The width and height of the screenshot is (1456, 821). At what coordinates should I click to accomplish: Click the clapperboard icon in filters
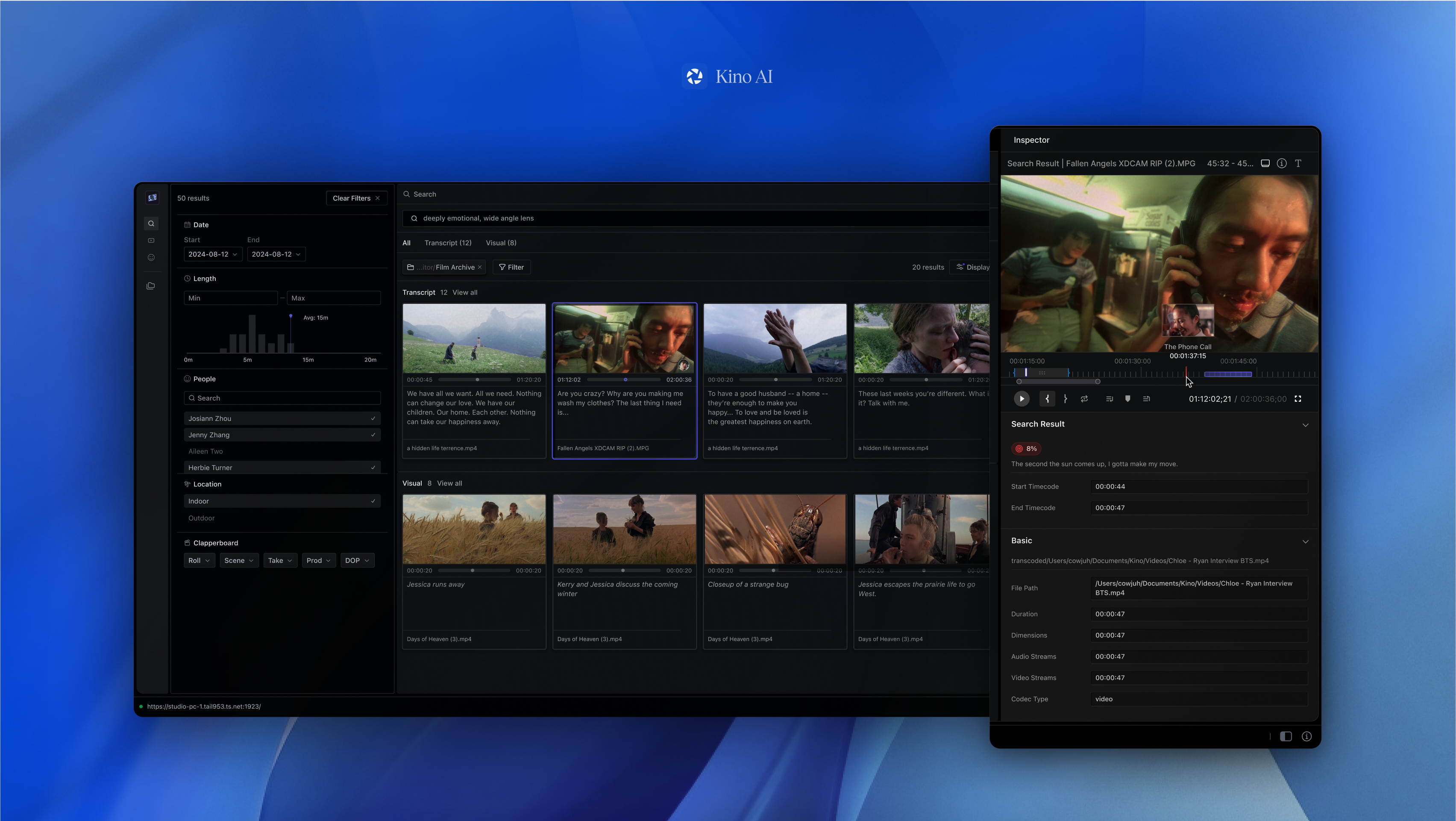coord(187,543)
